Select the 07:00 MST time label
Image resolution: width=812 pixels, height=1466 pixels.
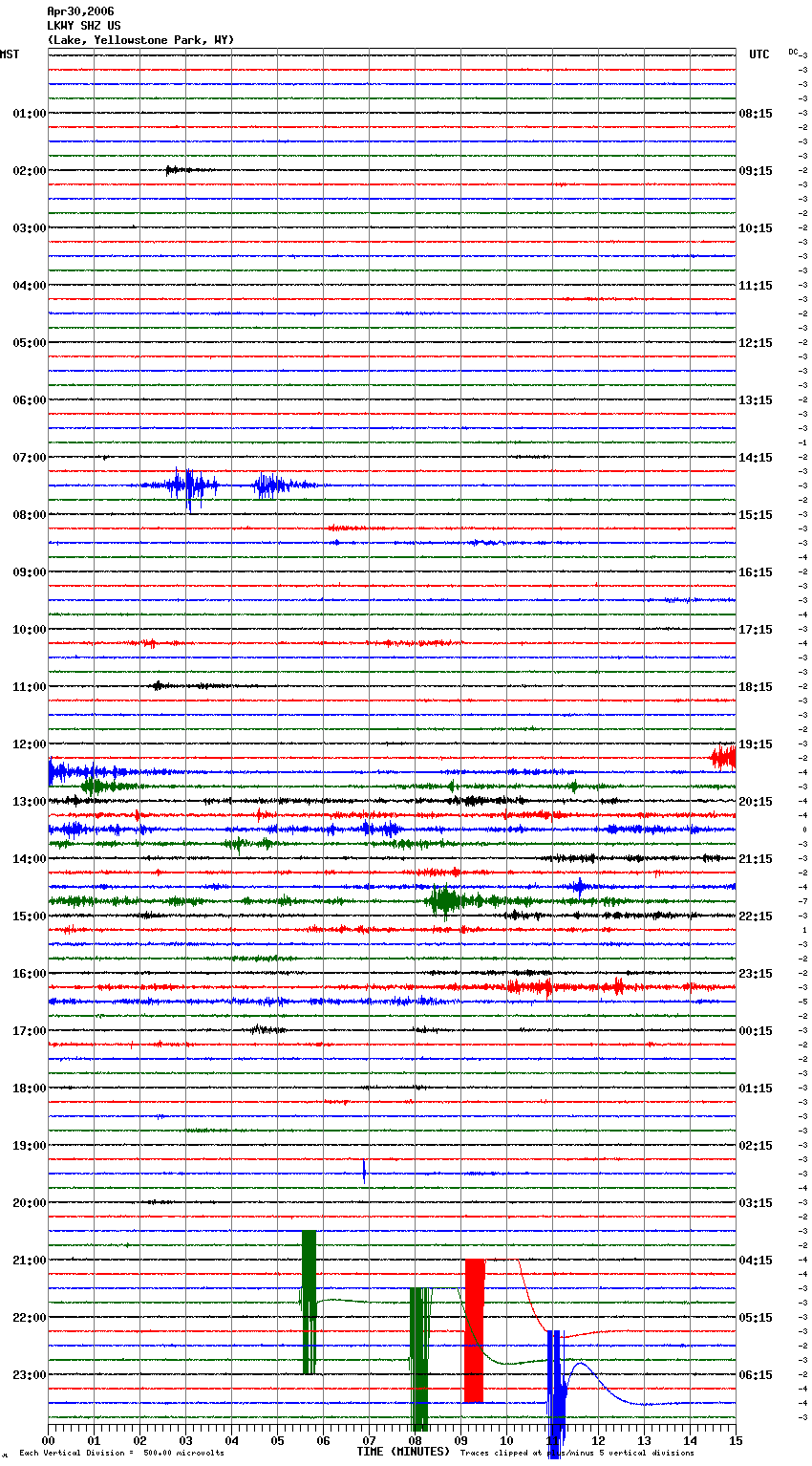30,458
